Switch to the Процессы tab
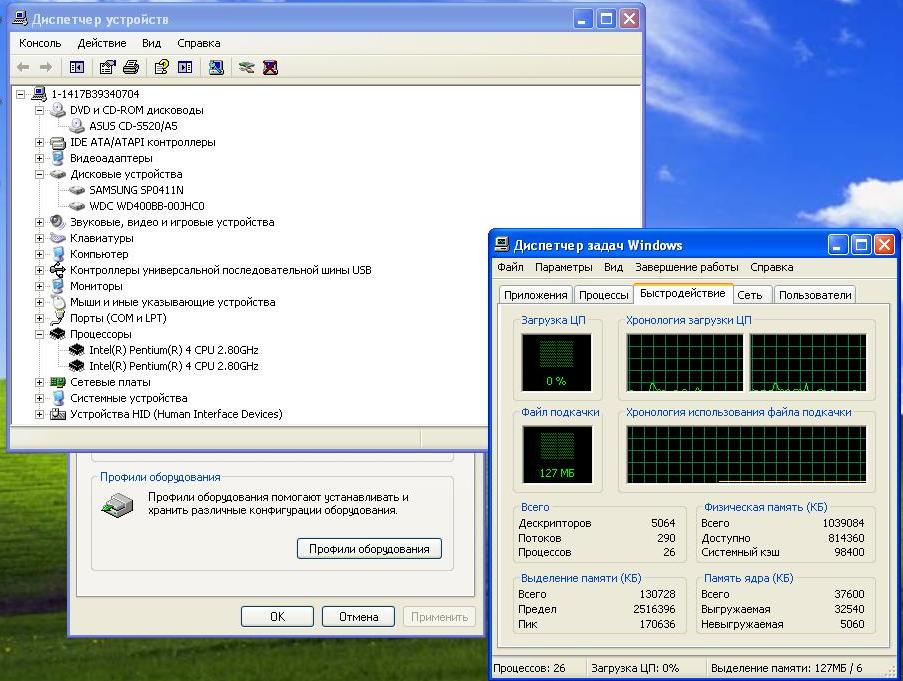This screenshot has width=903, height=681. click(x=604, y=295)
